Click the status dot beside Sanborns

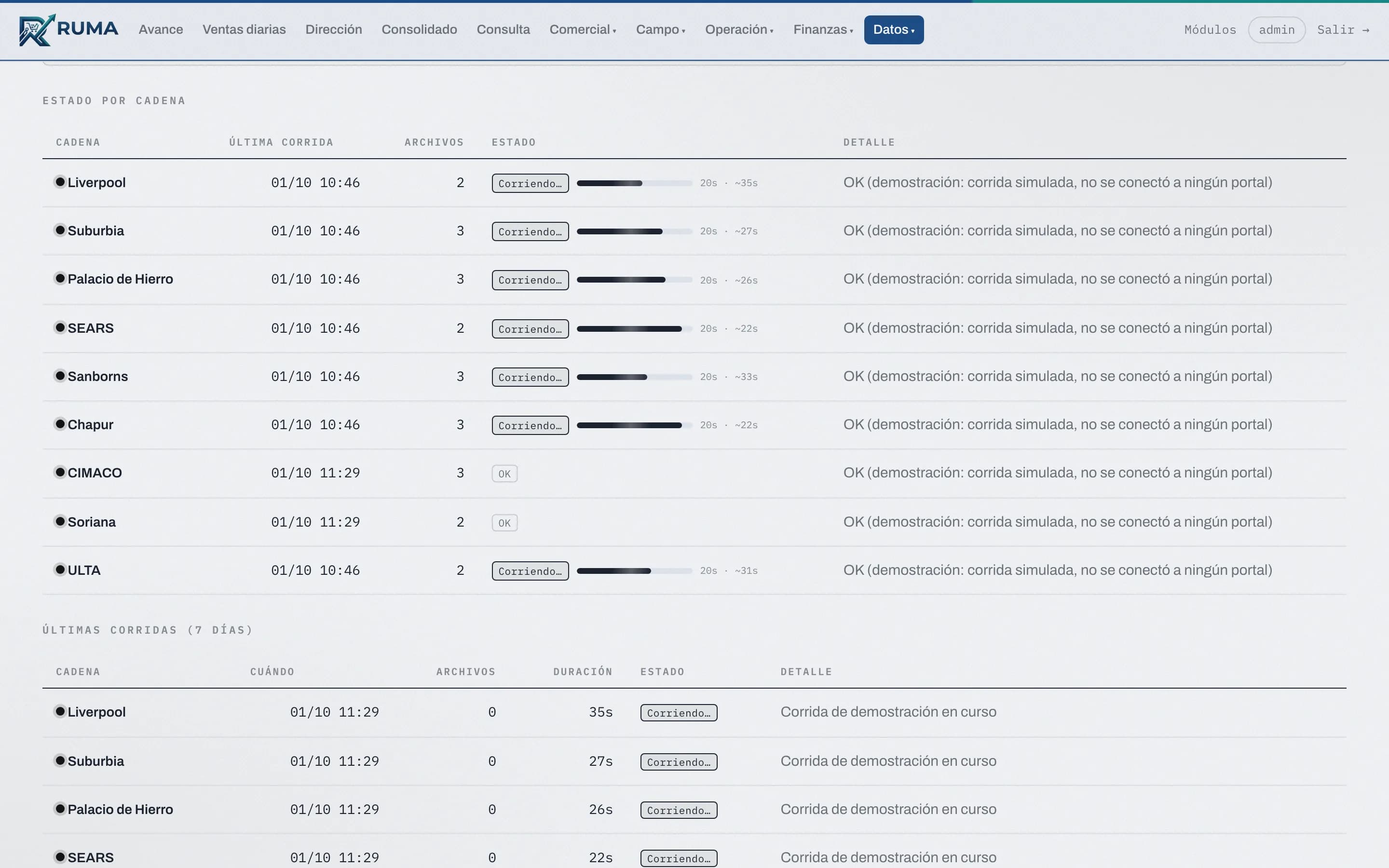pos(60,376)
